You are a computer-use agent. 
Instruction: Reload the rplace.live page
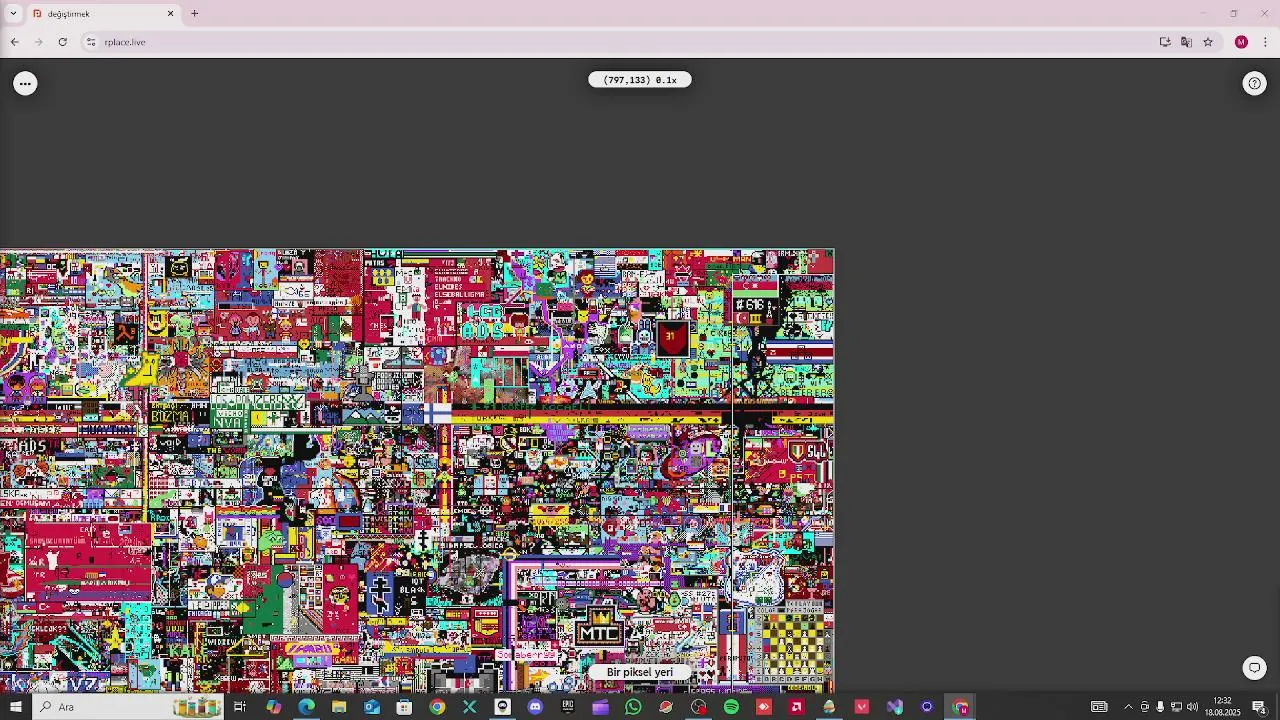(62, 42)
